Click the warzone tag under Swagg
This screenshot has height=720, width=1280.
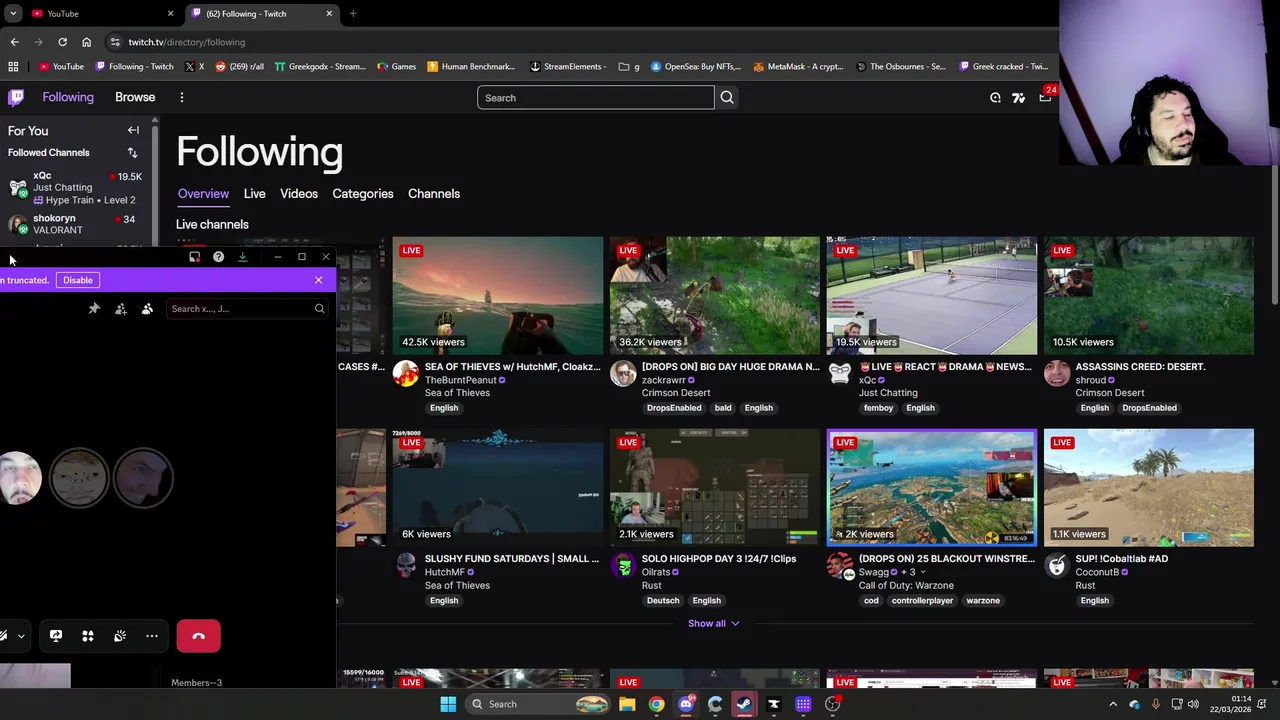tap(983, 601)
